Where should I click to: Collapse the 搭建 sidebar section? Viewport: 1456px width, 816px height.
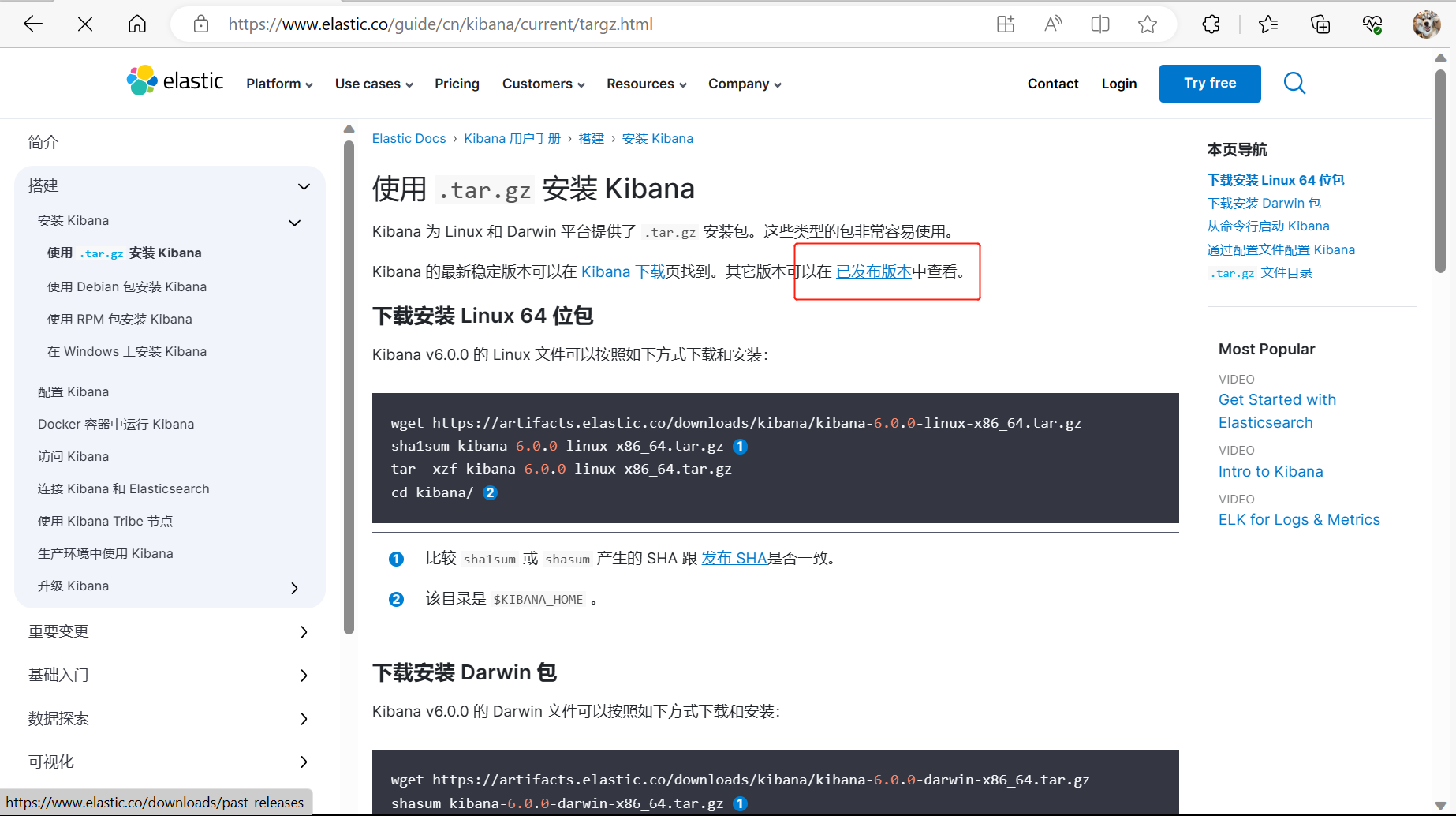pyautogui.click(x=304, y=186)
